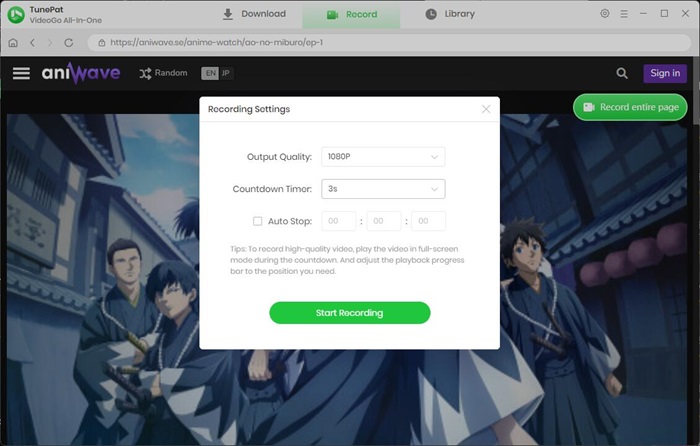The width and height of the screenshot is (700, 446).
Task: Click the URL address bar text
Action: point(217,42)
